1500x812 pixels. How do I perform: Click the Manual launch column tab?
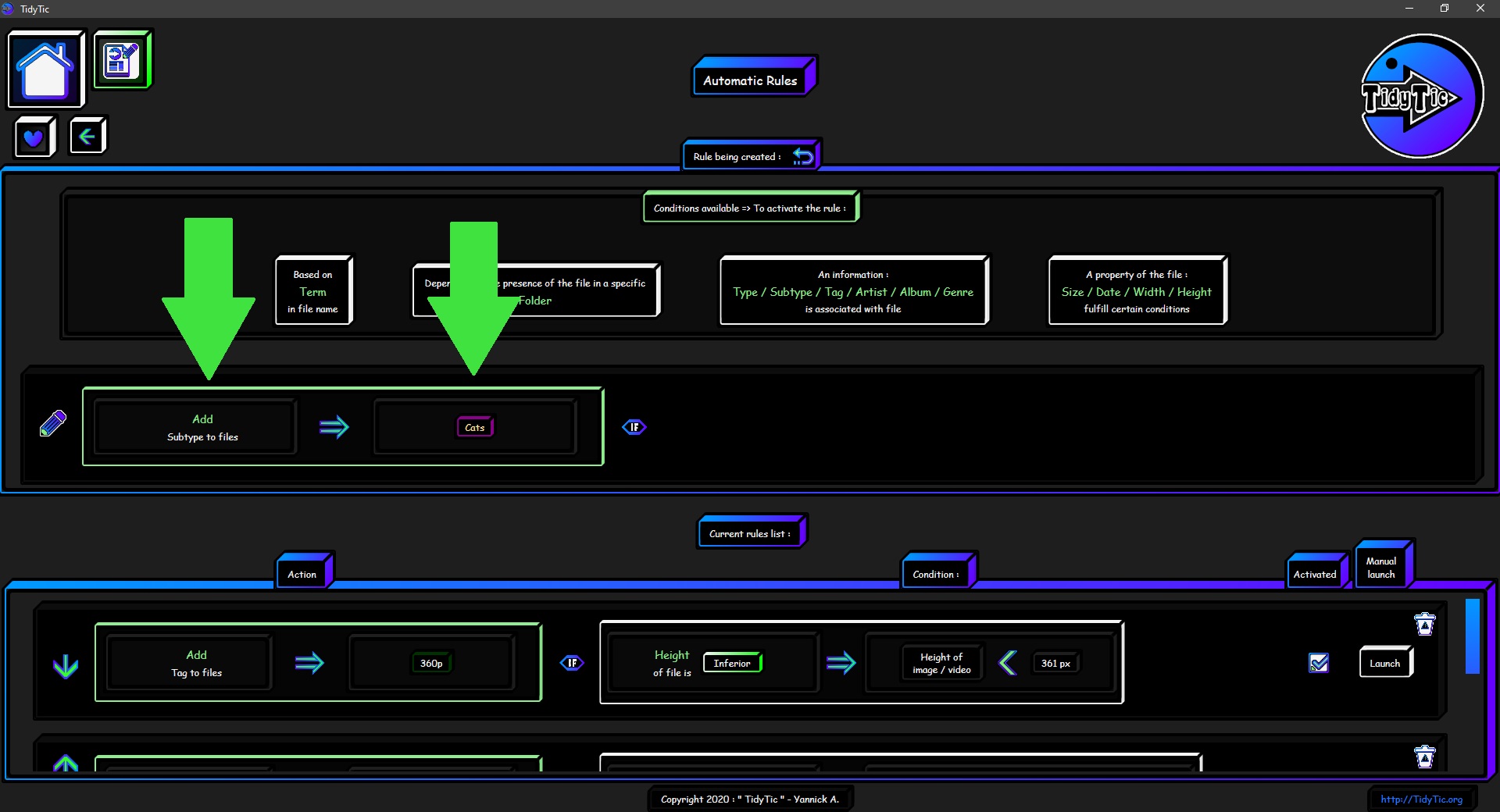1384,564
